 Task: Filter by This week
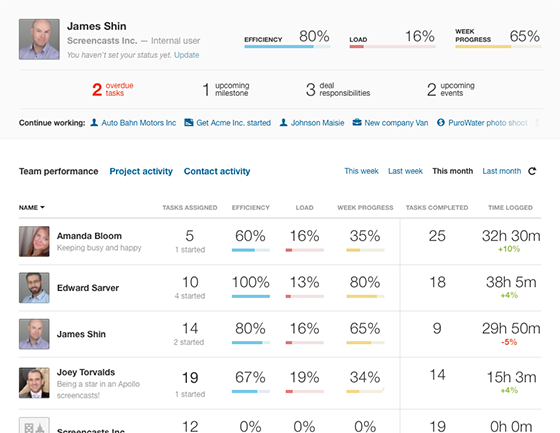[x=361, y=171]
